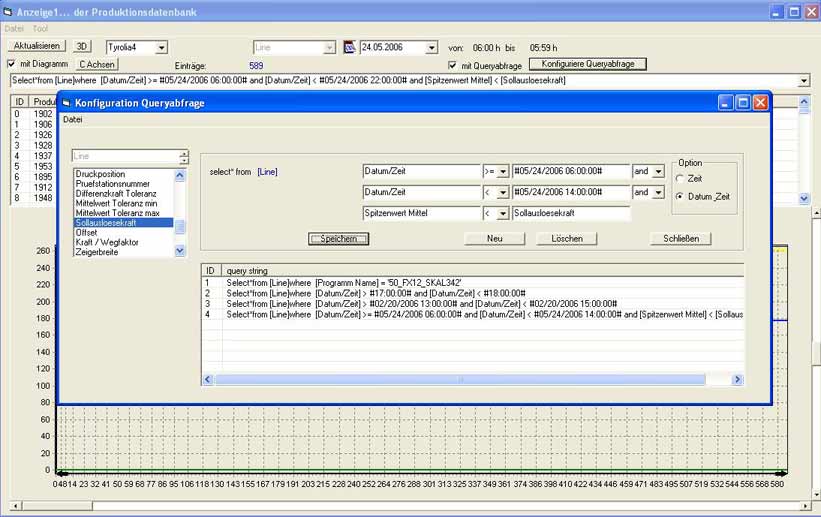Toggle the mit Diagramm checkbox
Image resolution: width=821 pixels, height=517 pixels.
(x=12, y=64)
